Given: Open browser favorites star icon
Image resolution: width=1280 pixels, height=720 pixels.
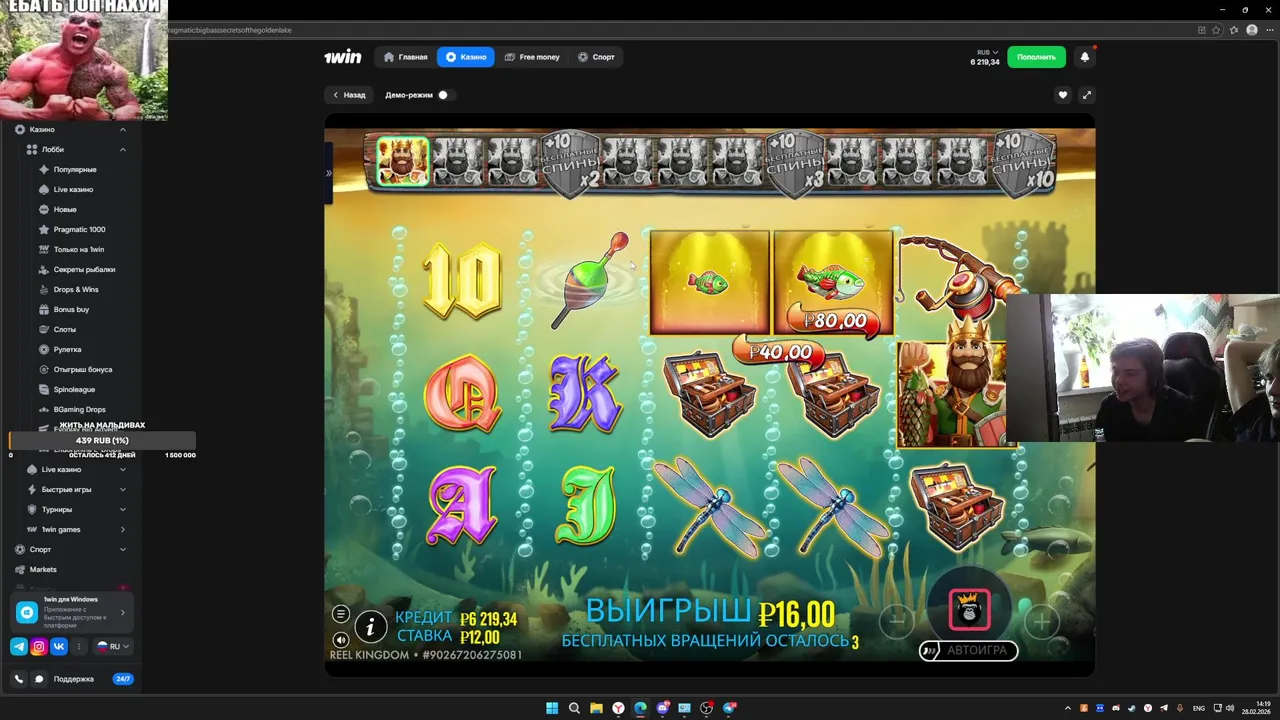Looking at the screenshot, I should 1218,30.
